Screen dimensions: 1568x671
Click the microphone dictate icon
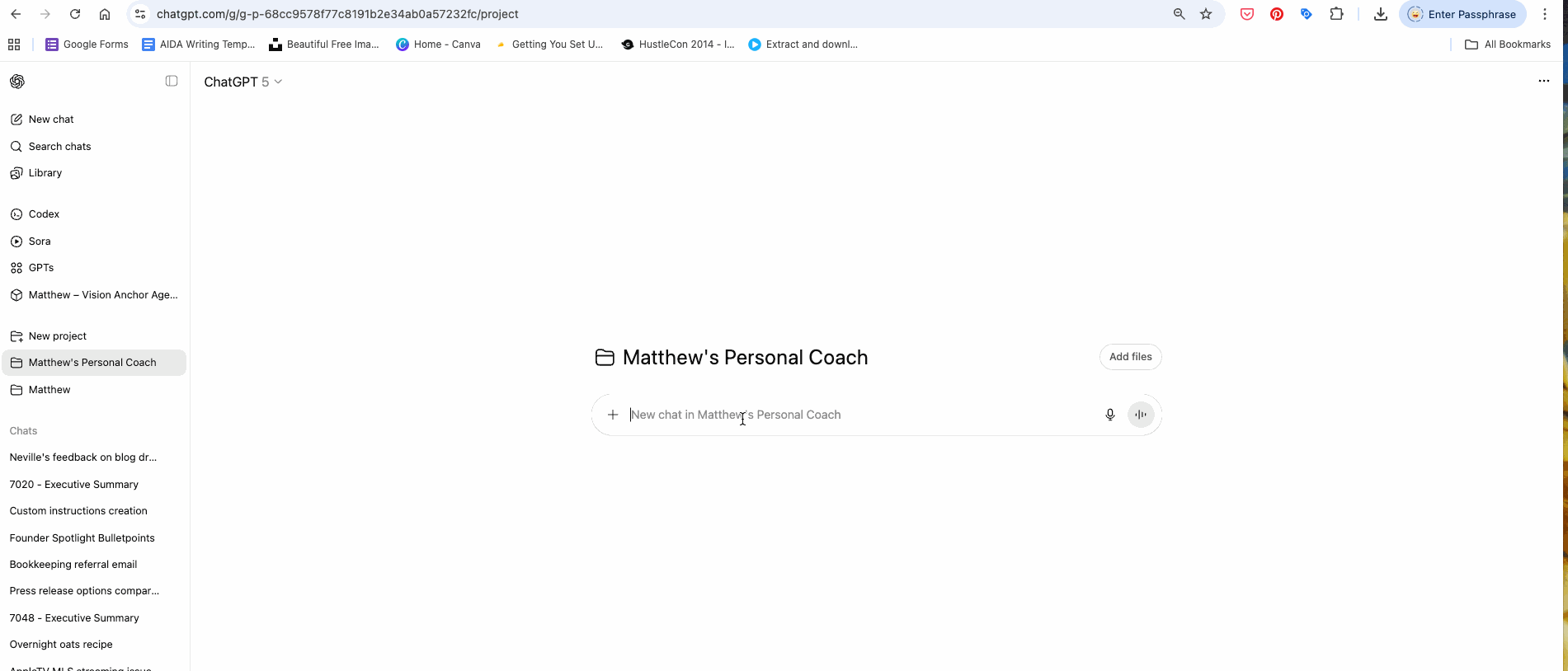(1110, 415)
